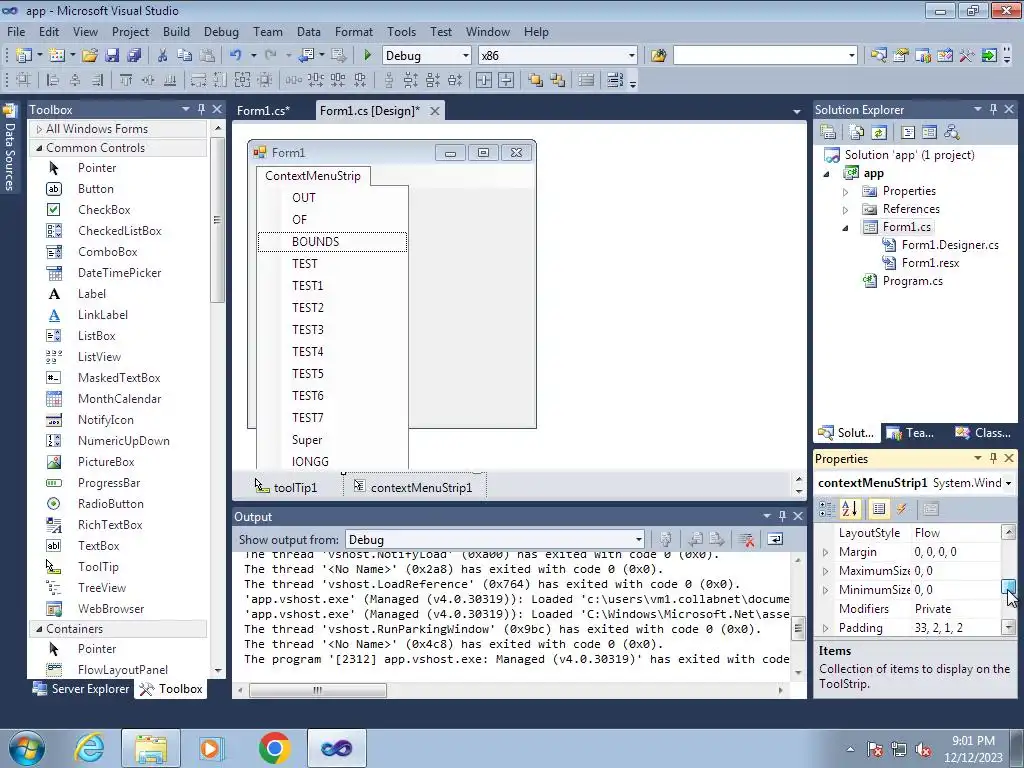Click the Copy icon in toolbar
Viewport: 1024px width, 768px height.
(x=185, y=56)
